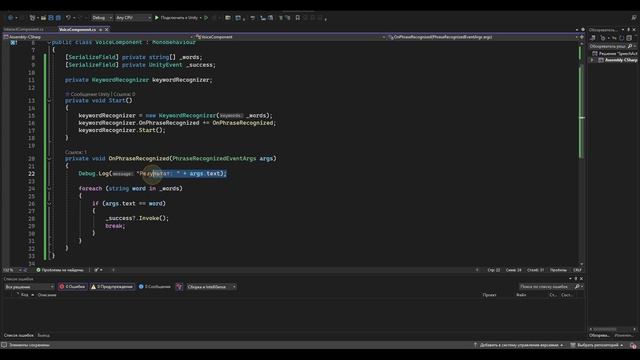Open the OnPhraseRecognized member navigation dropdown
The height and width of the screenshot is (360, 640).
tap(483, 37)
